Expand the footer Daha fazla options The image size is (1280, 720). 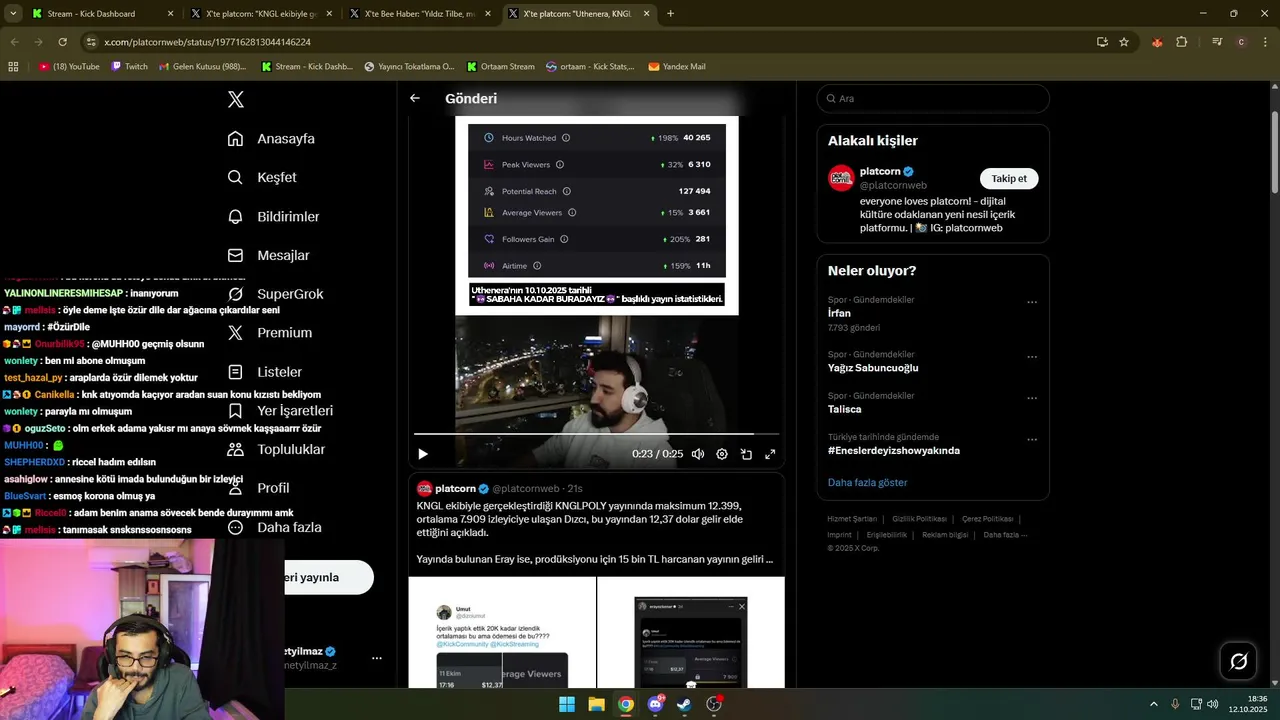tap(1005, 535)
